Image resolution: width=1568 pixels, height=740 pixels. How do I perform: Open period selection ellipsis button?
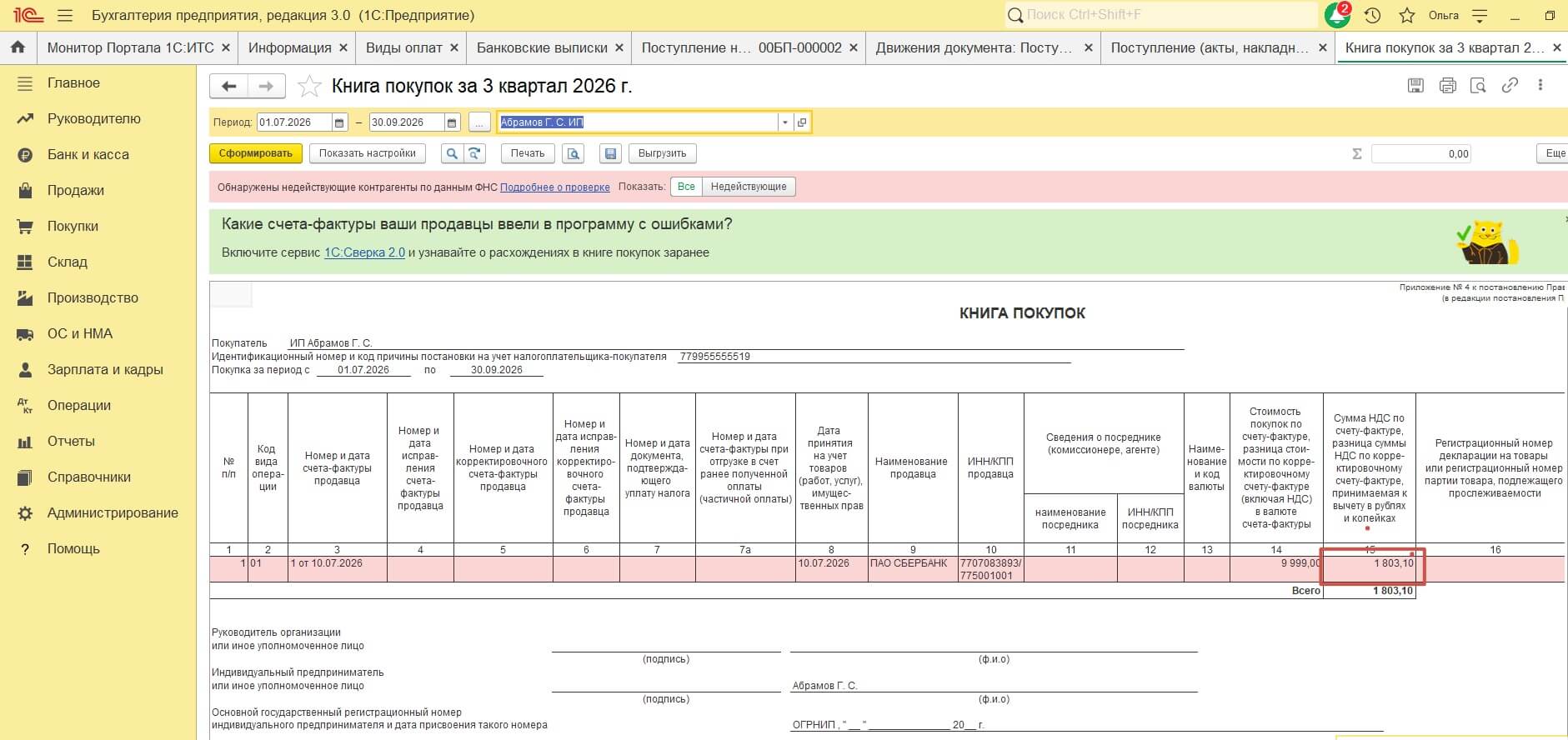[478, 122]
